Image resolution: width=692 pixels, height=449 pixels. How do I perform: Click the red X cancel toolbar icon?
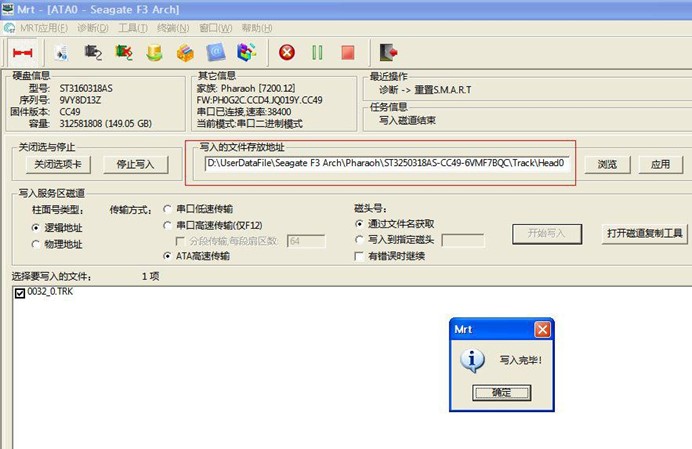tap(287, 51)
